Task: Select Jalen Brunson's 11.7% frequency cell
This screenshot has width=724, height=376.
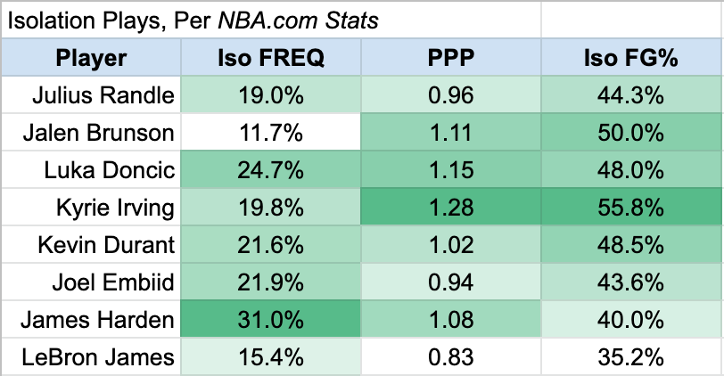Action: (x=271, y=132)
